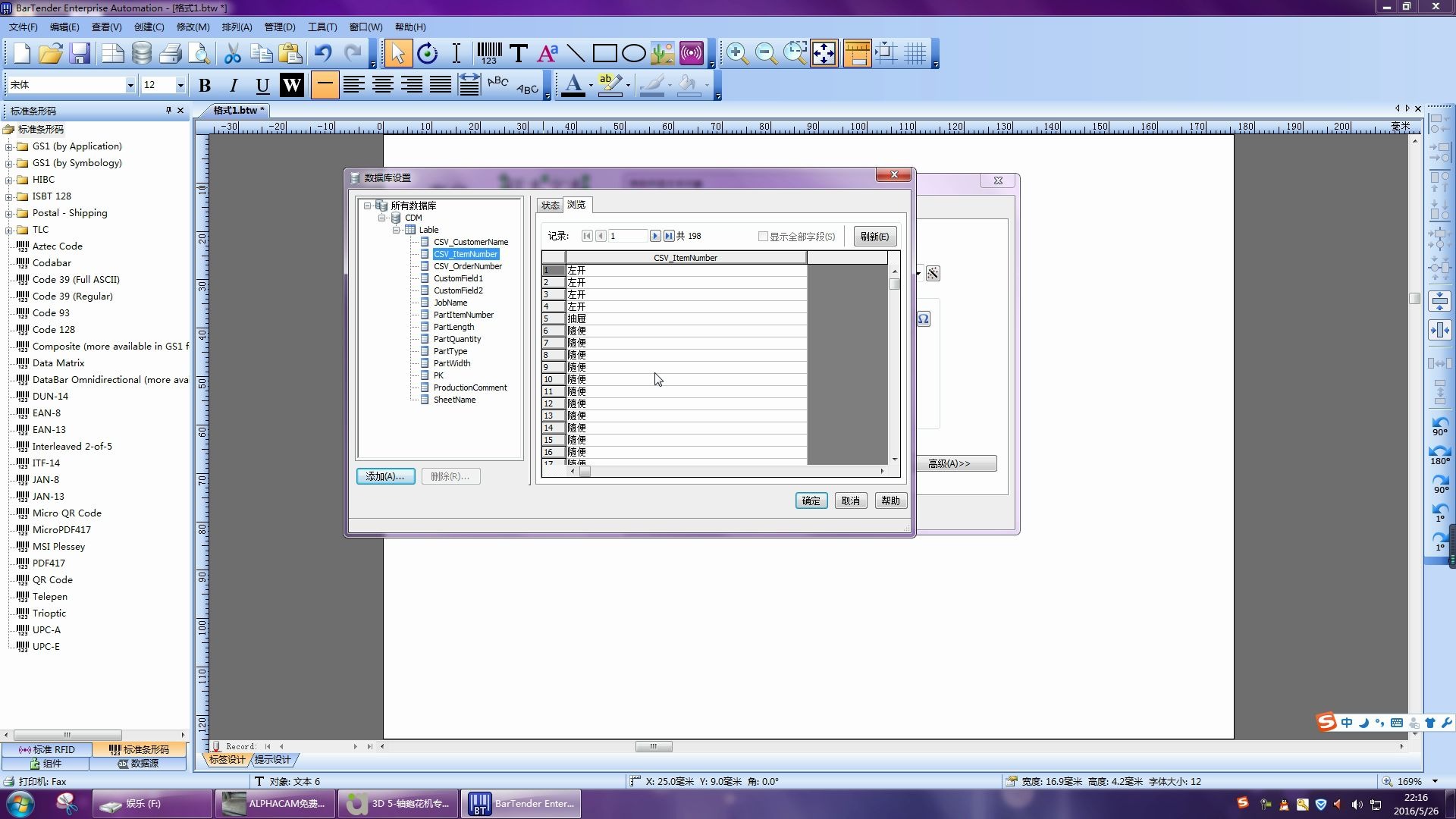This screenshot has width=1456, height=819.
Task: Collapse the Lable table node
Action: [396, 230]
